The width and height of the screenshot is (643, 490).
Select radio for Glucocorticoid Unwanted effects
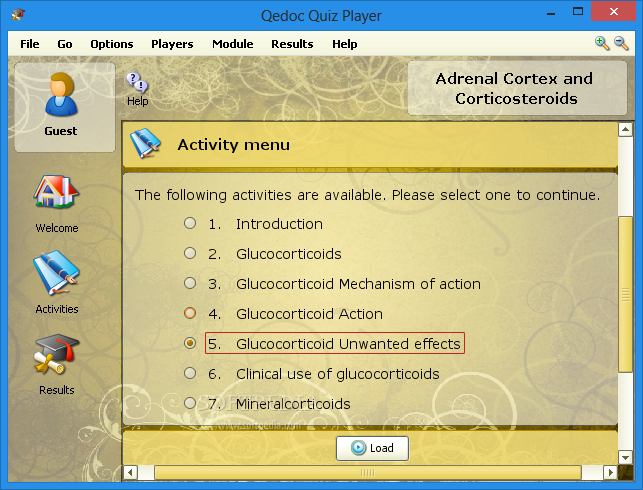click(x=190, y=343)
